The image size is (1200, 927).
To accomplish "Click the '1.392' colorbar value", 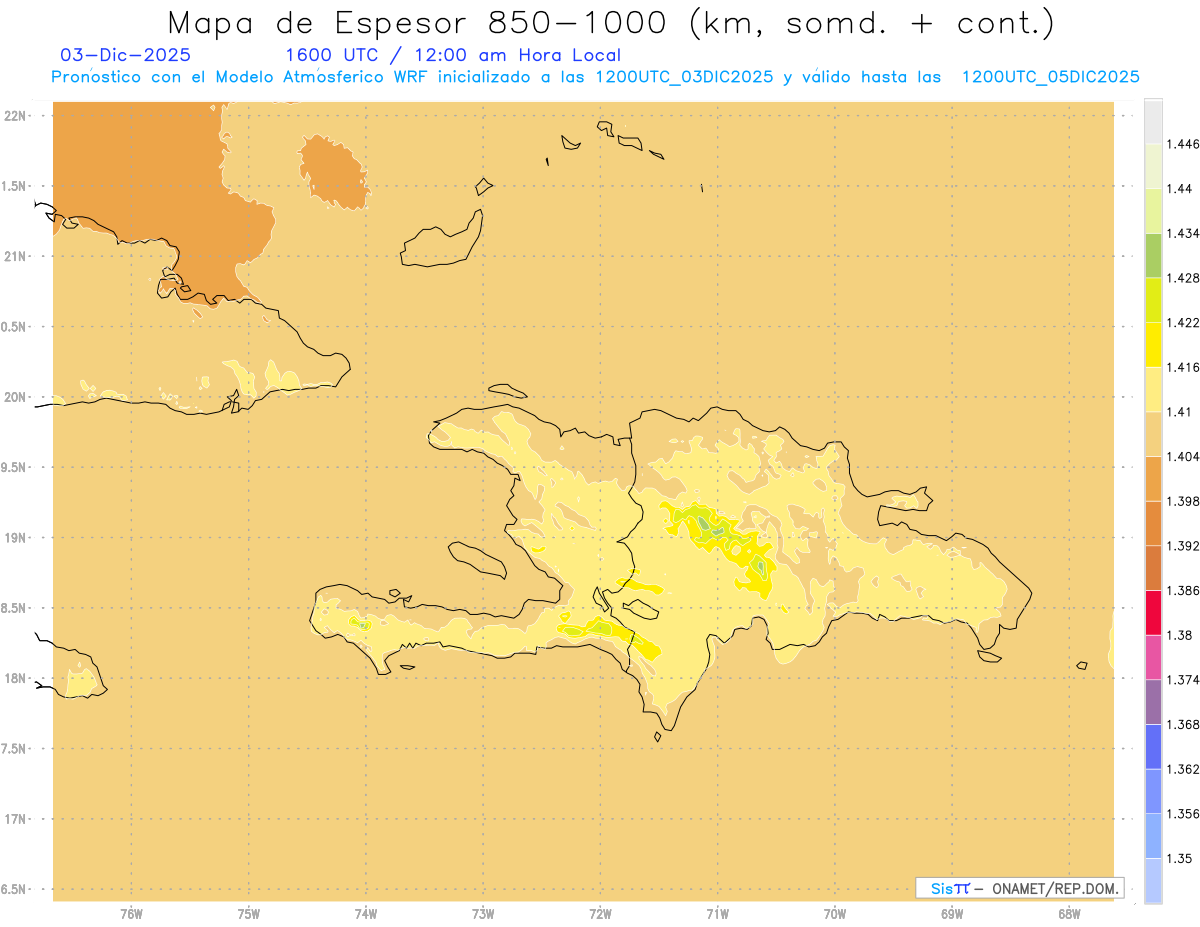I will pyautogui.click(x=1185, y=546).
